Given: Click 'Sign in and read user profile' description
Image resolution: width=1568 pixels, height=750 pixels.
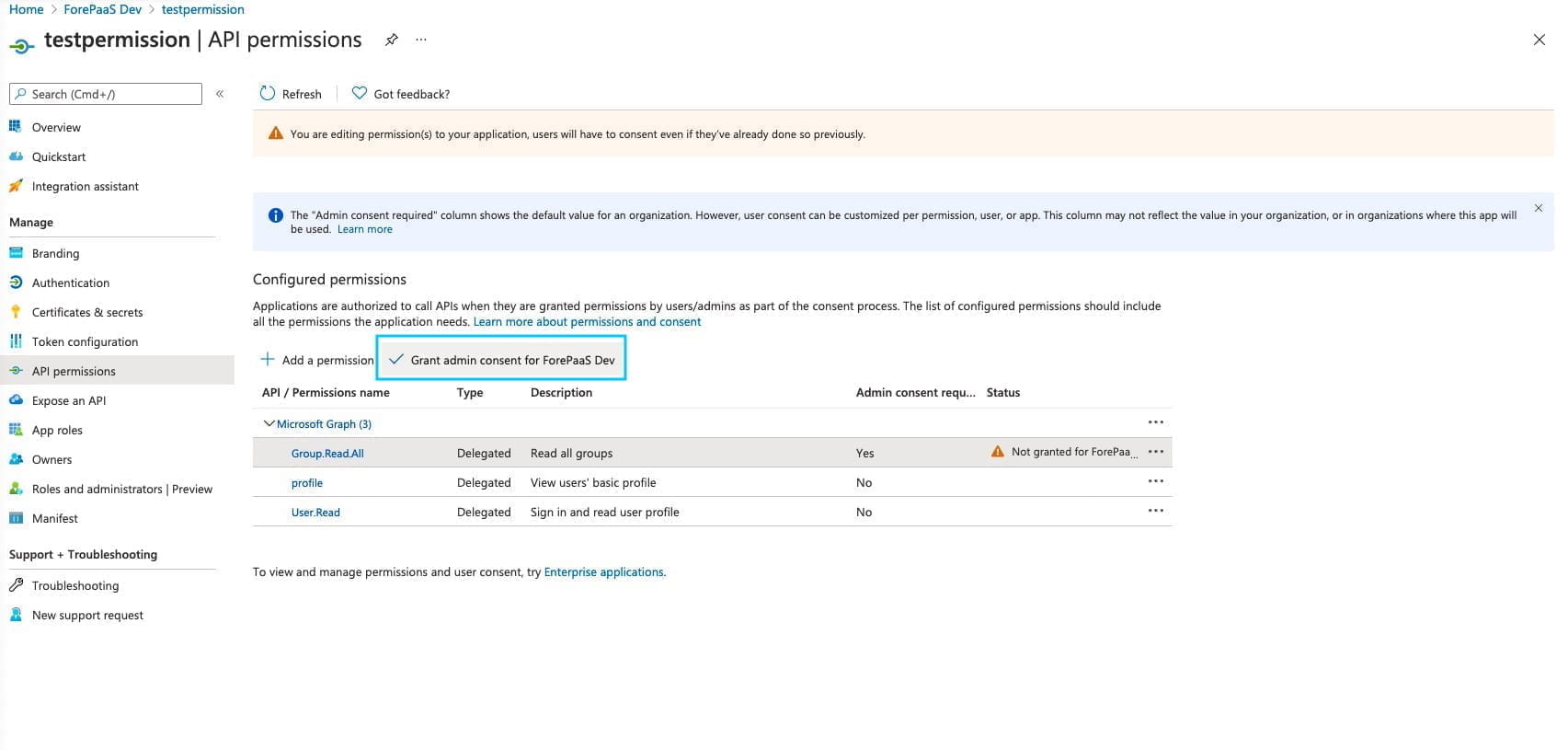Looking at the screenshot, I should (x=604, y=512).
